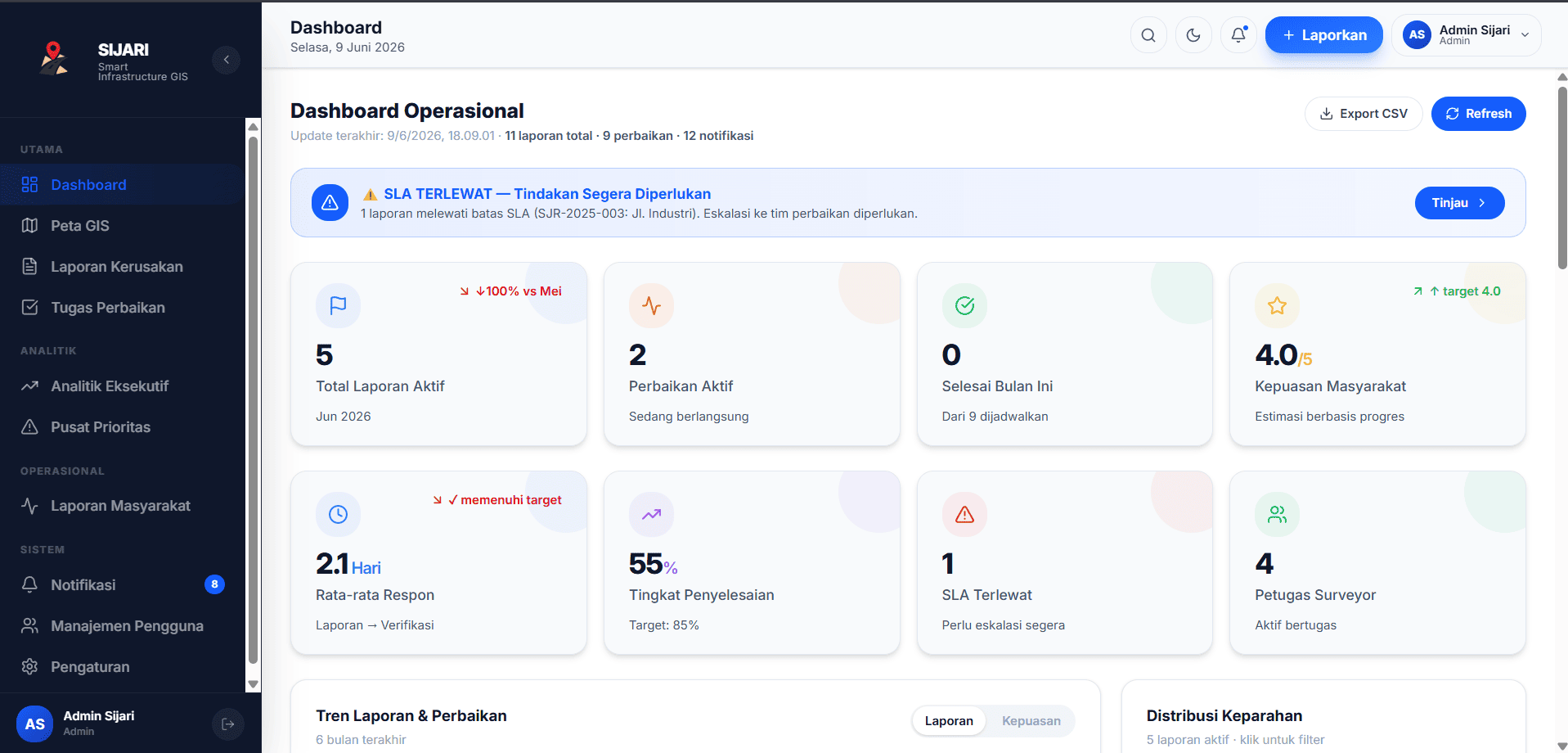Image resolution: width=1568 pixels, height=753 pixels.
Task: Open the notifications bell icon
Action: [x=1238, y=35]
